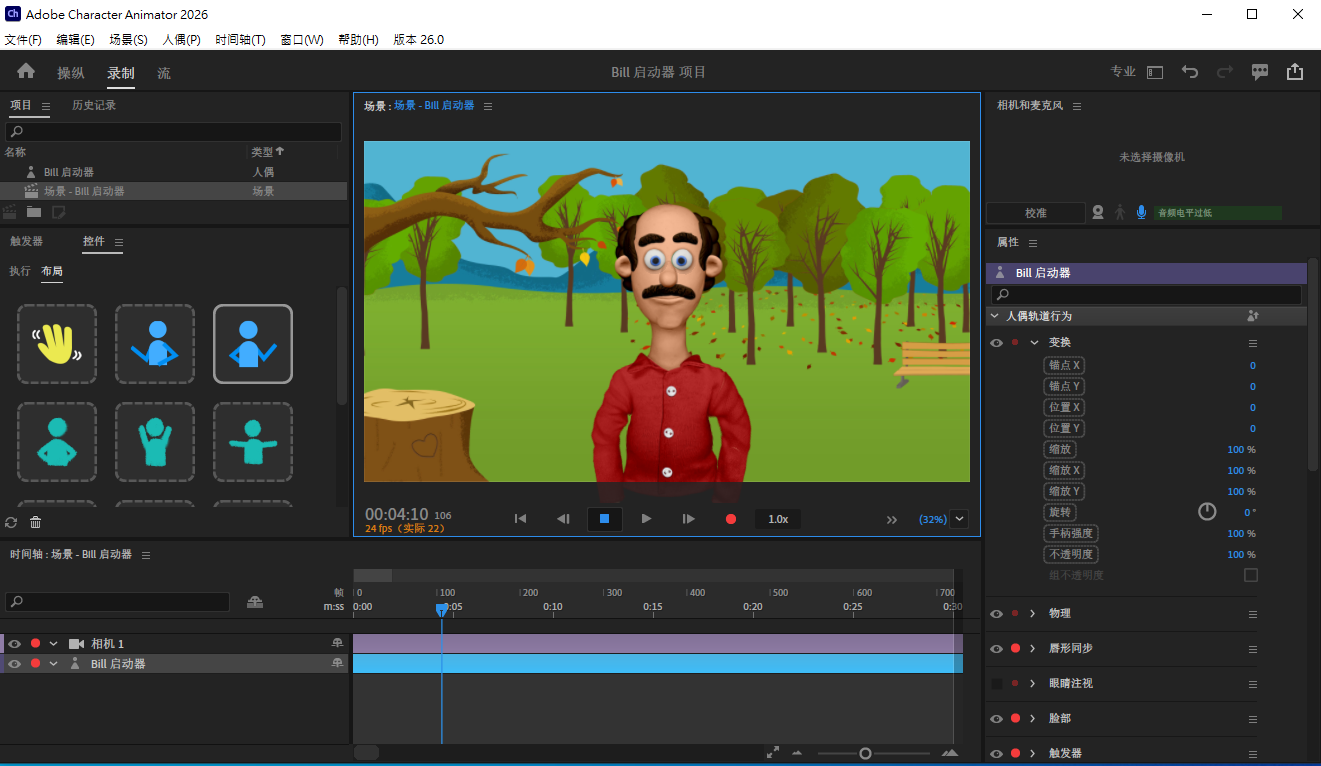1321x766 pixels.
Task: Select the waving hand trigger control
Action: [57, 344]
